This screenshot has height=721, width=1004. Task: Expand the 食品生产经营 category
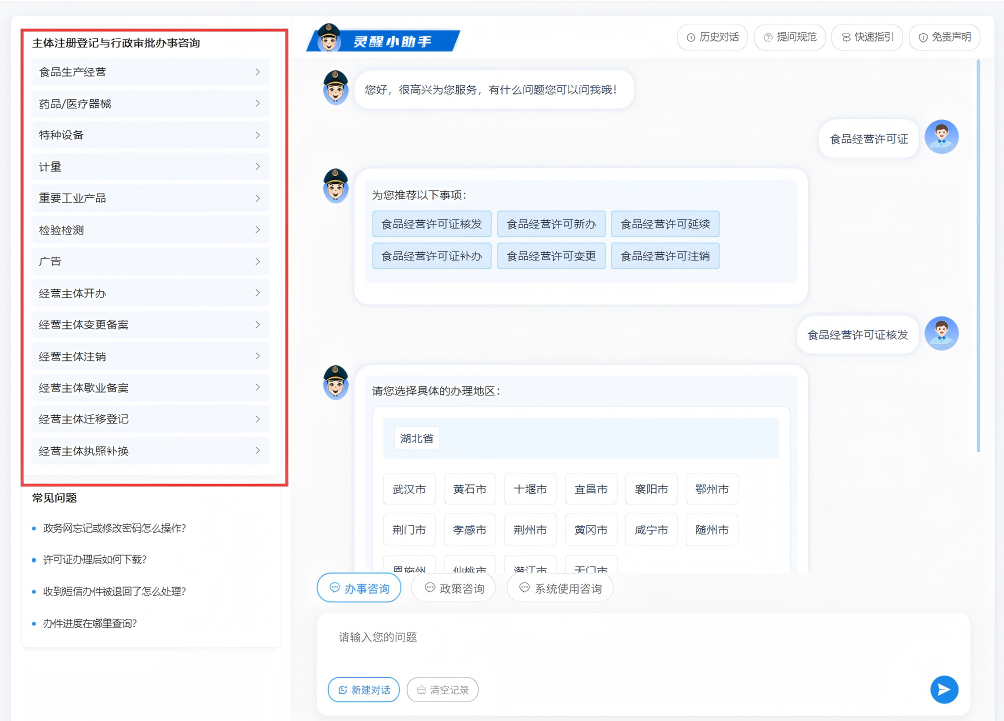pyautogui.click(x=148, y=71)
